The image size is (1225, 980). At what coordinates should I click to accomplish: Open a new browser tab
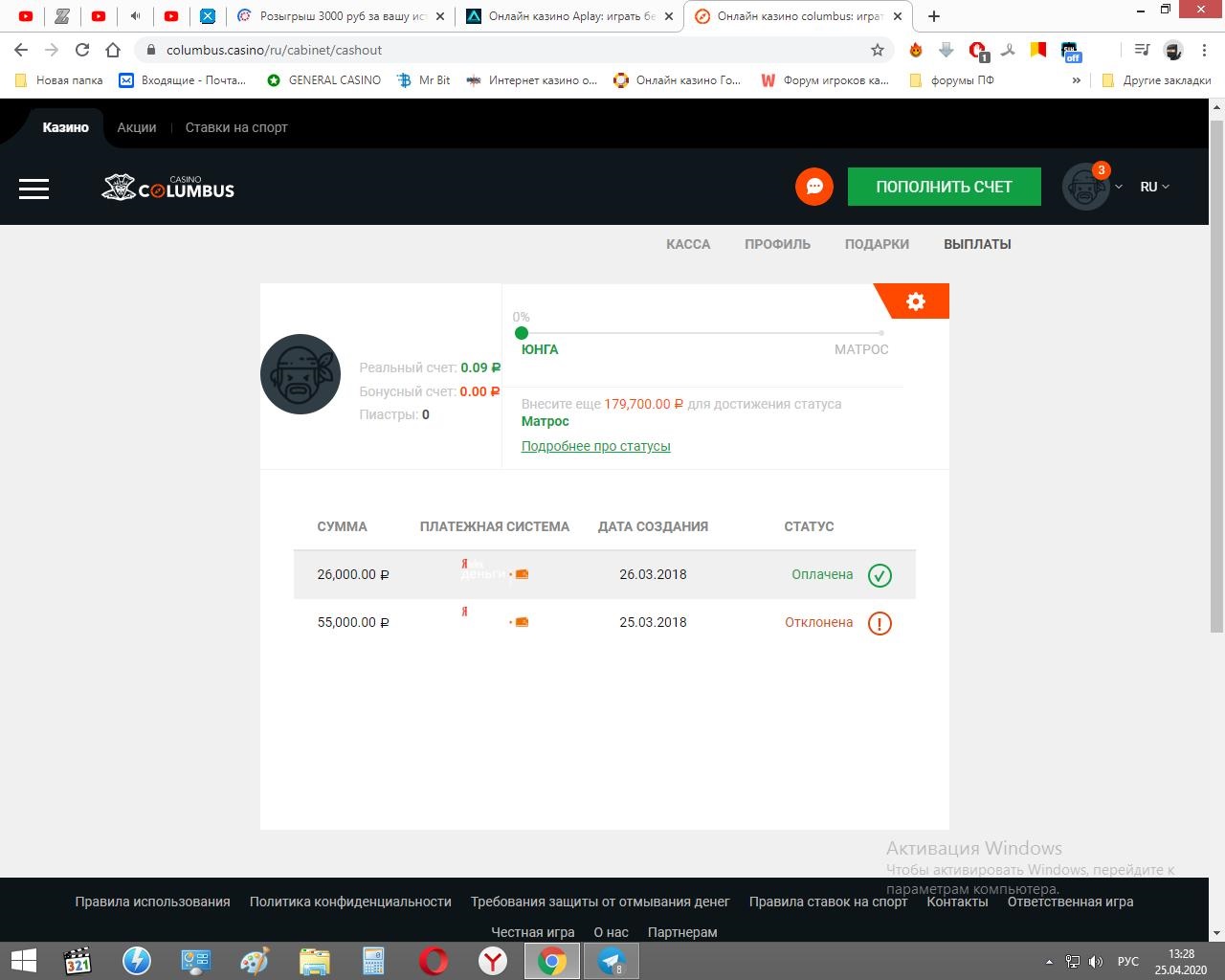934,16
